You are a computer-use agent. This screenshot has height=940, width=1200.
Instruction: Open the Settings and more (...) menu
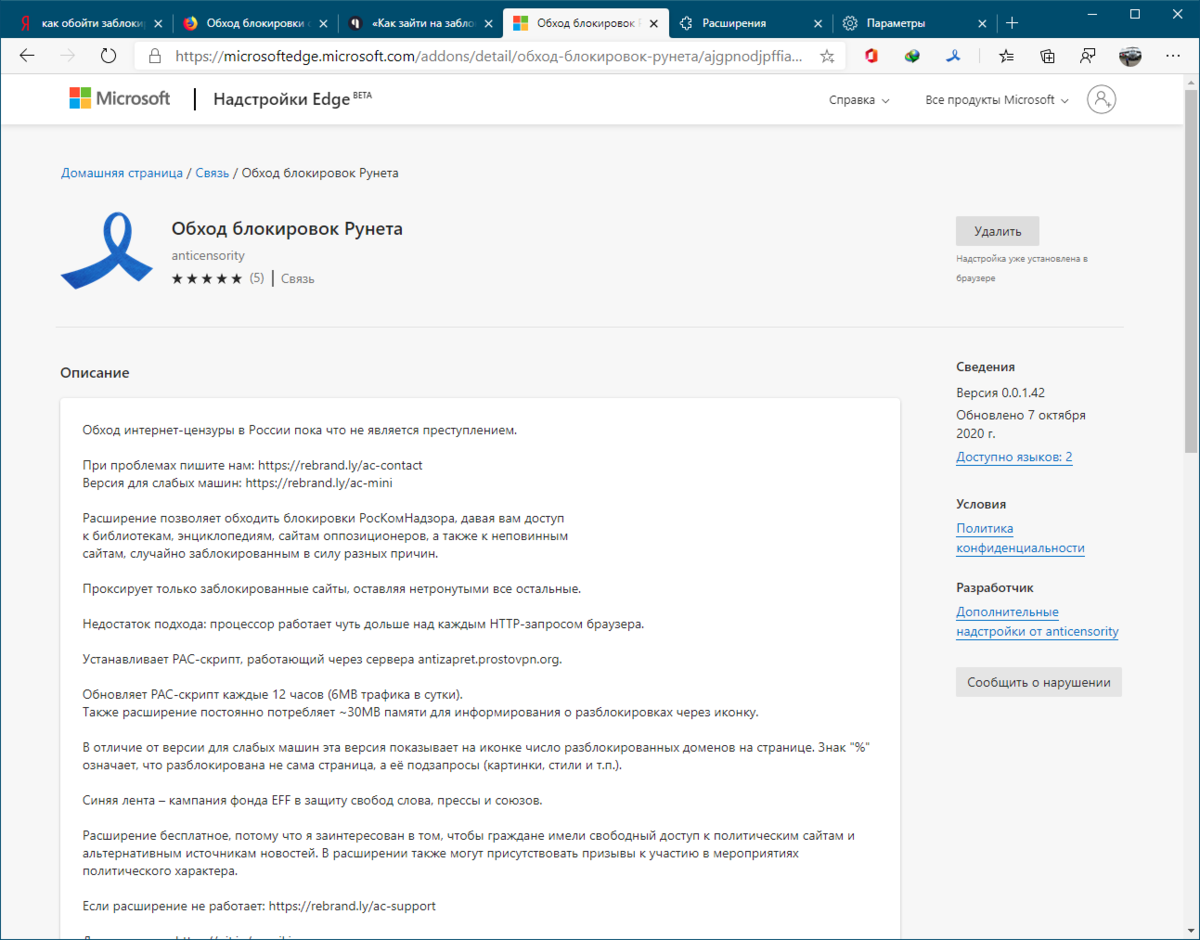[1172, 57]
